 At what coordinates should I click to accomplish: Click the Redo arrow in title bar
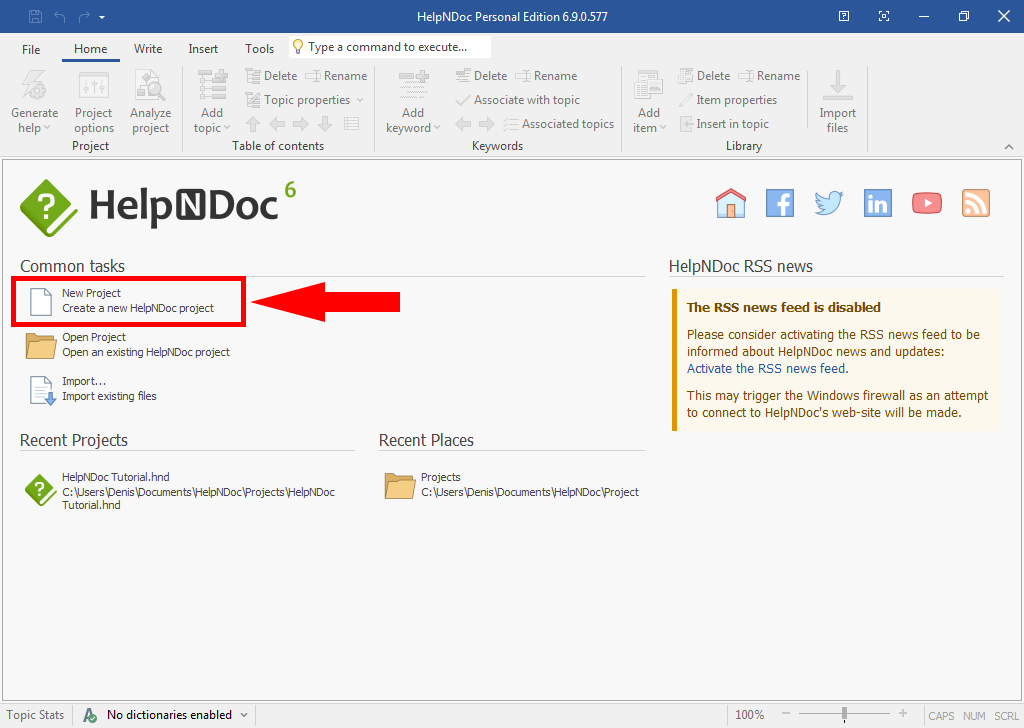click(x=84, y=17)
